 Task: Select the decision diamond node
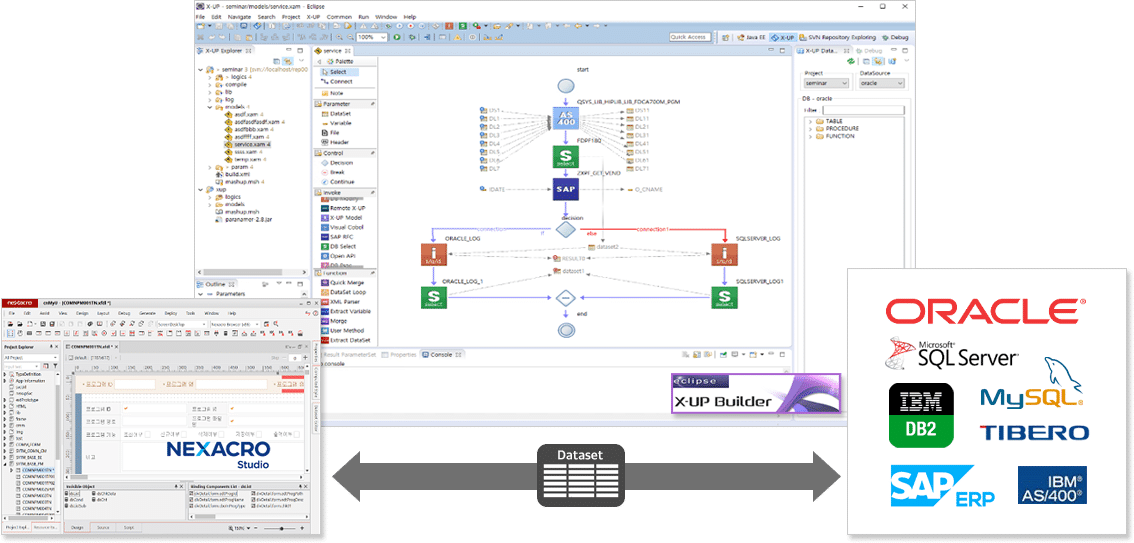click(x=565, y=230)
